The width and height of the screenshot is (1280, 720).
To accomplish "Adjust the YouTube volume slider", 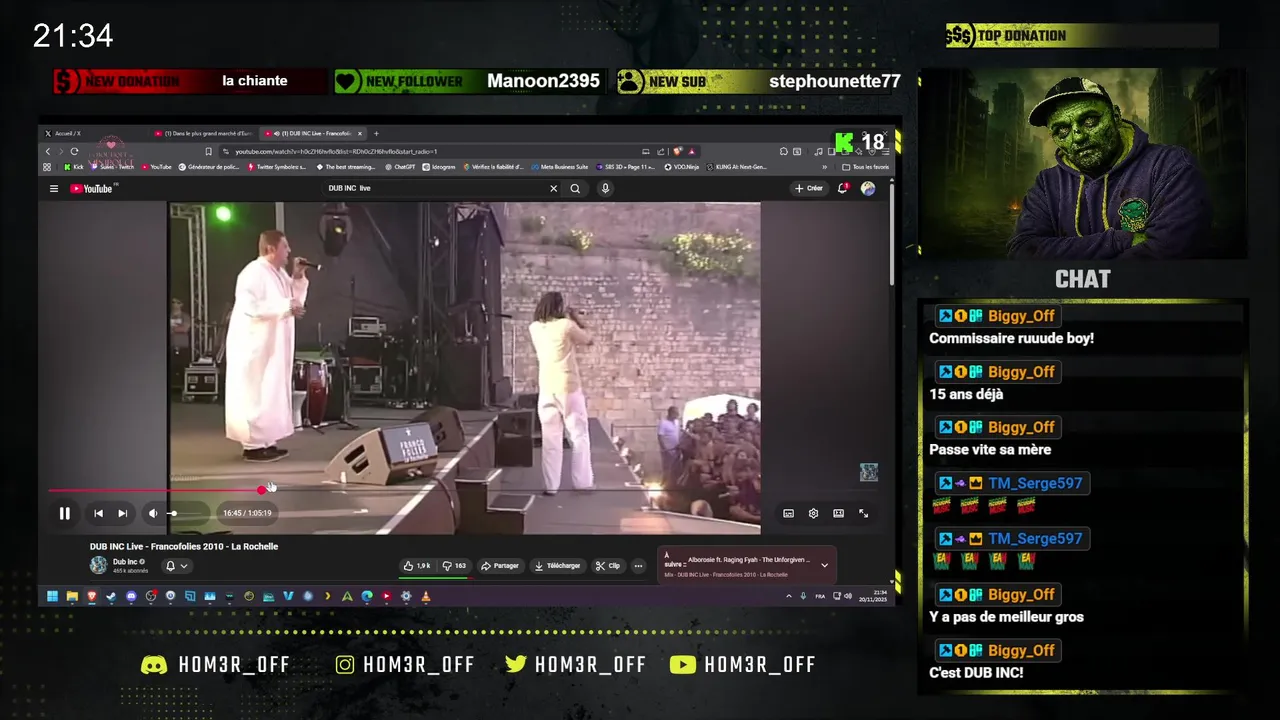I will point(186,513).
